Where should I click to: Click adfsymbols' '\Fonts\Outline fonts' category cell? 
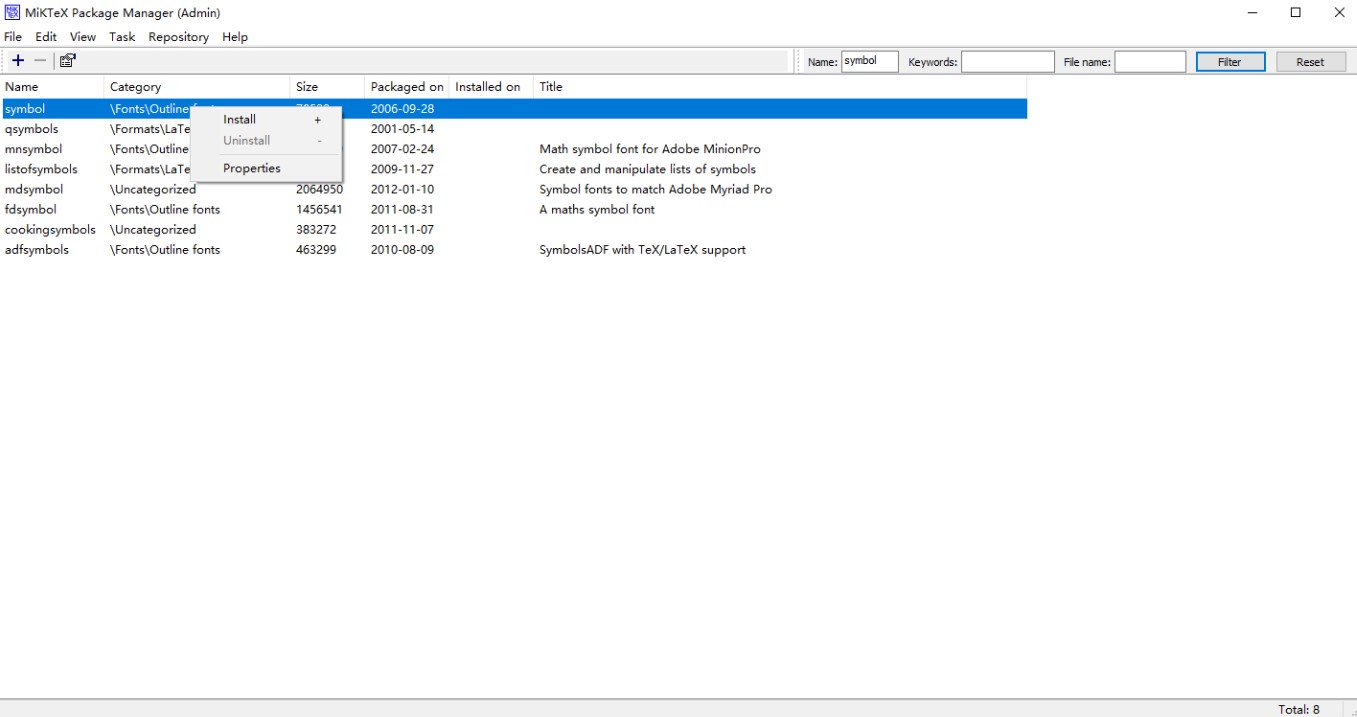(x=165, y=249)
